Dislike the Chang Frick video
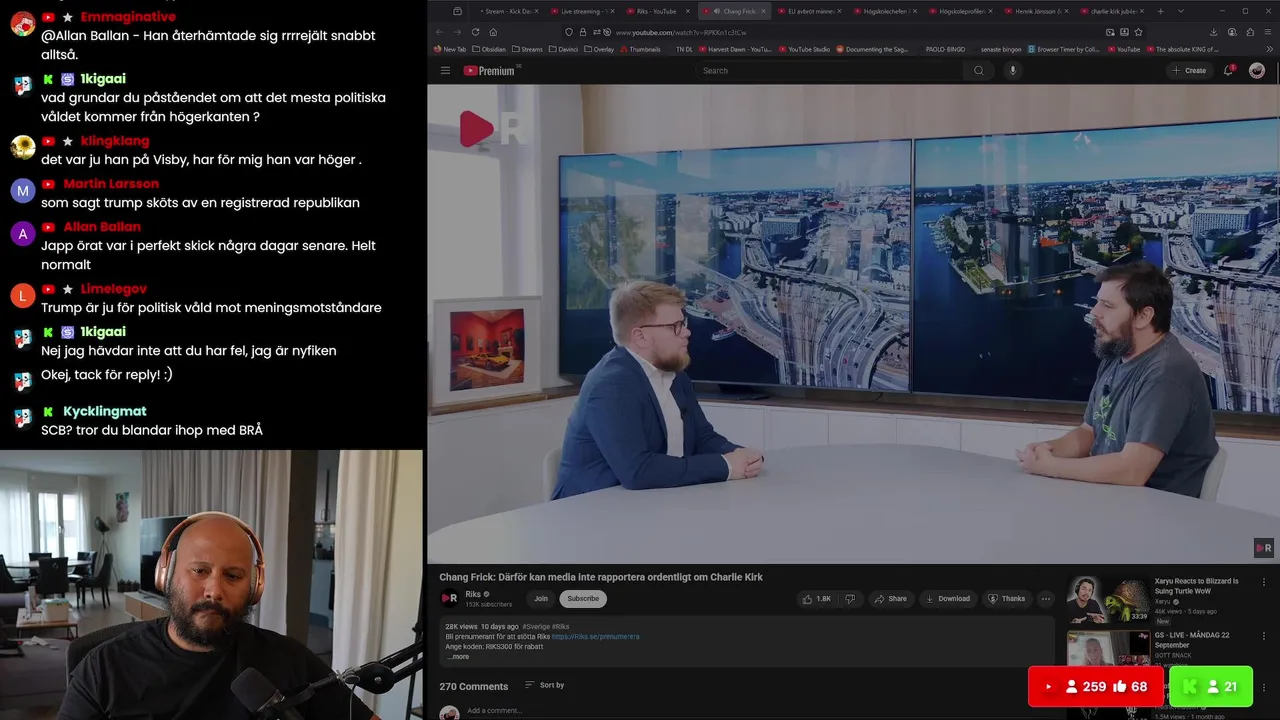The height and width of the screenshot is (720, 1280). 850,599
